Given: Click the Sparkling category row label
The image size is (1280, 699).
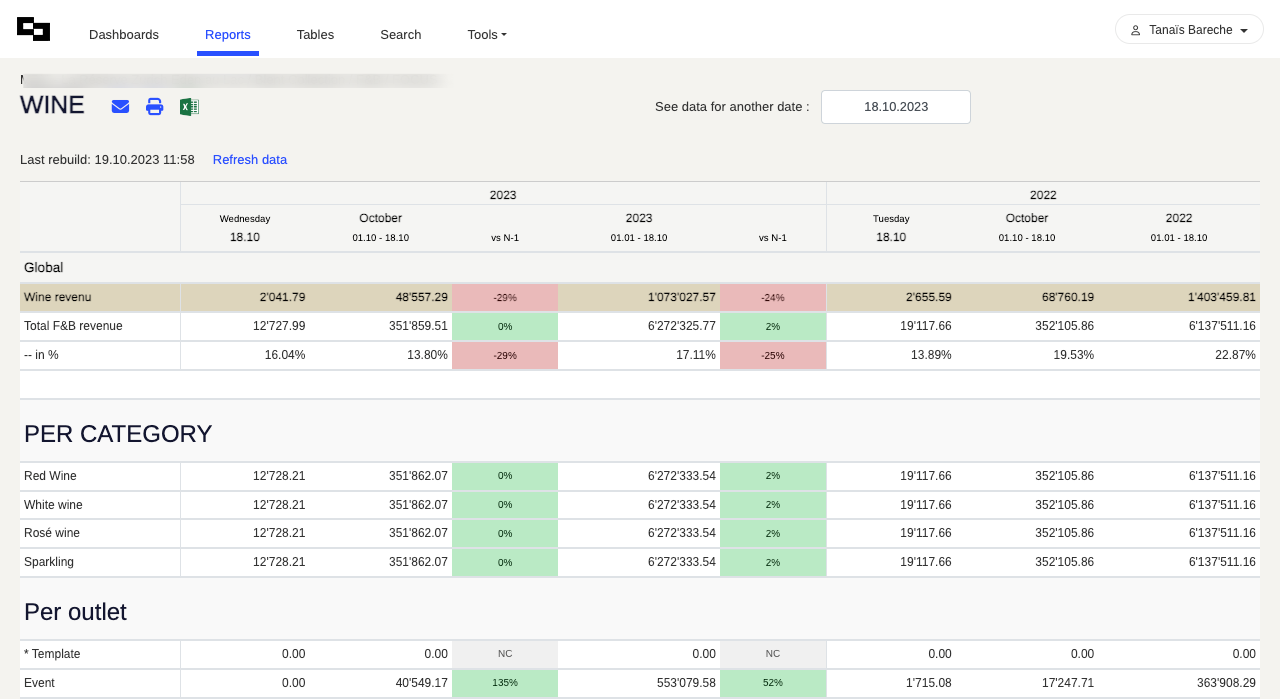Looking at the screenshot, I should click(49, 562).
